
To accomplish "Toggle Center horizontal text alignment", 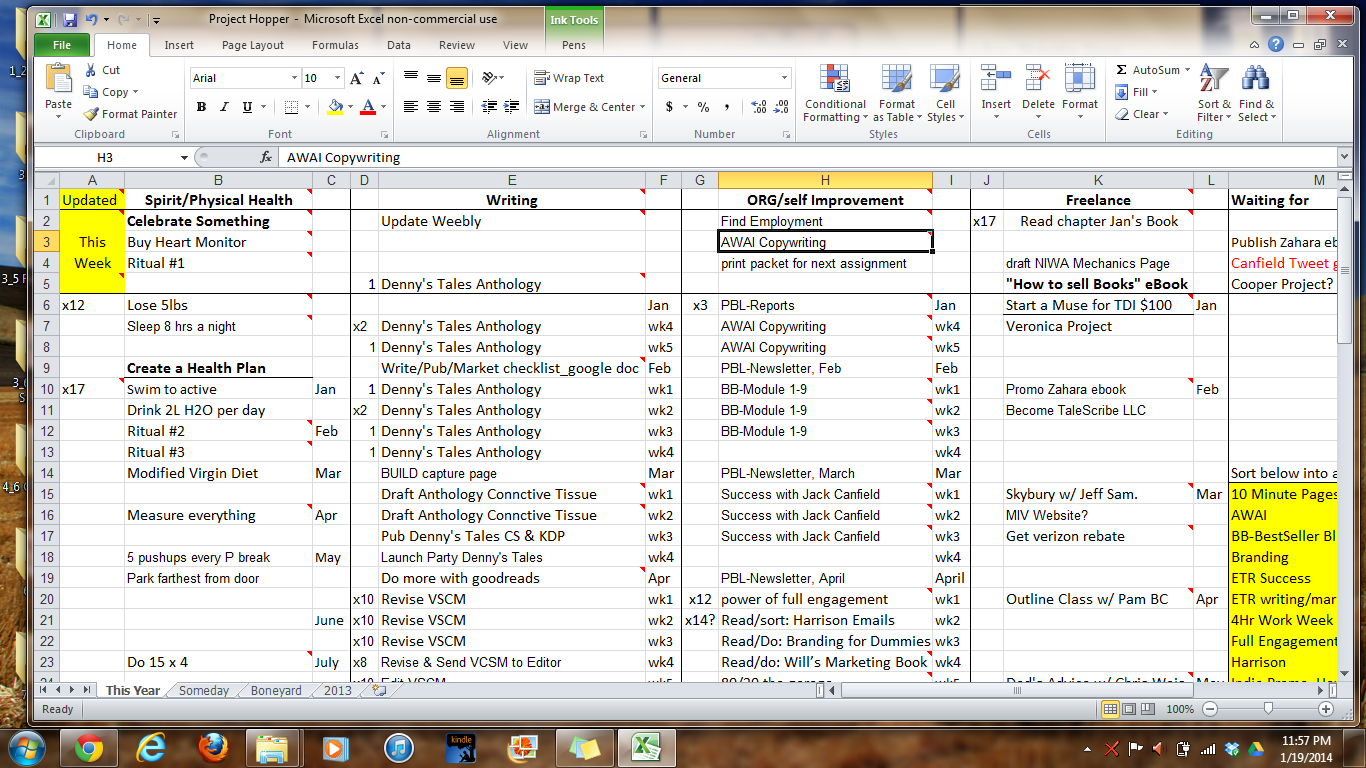I will (x=434, y=107).
